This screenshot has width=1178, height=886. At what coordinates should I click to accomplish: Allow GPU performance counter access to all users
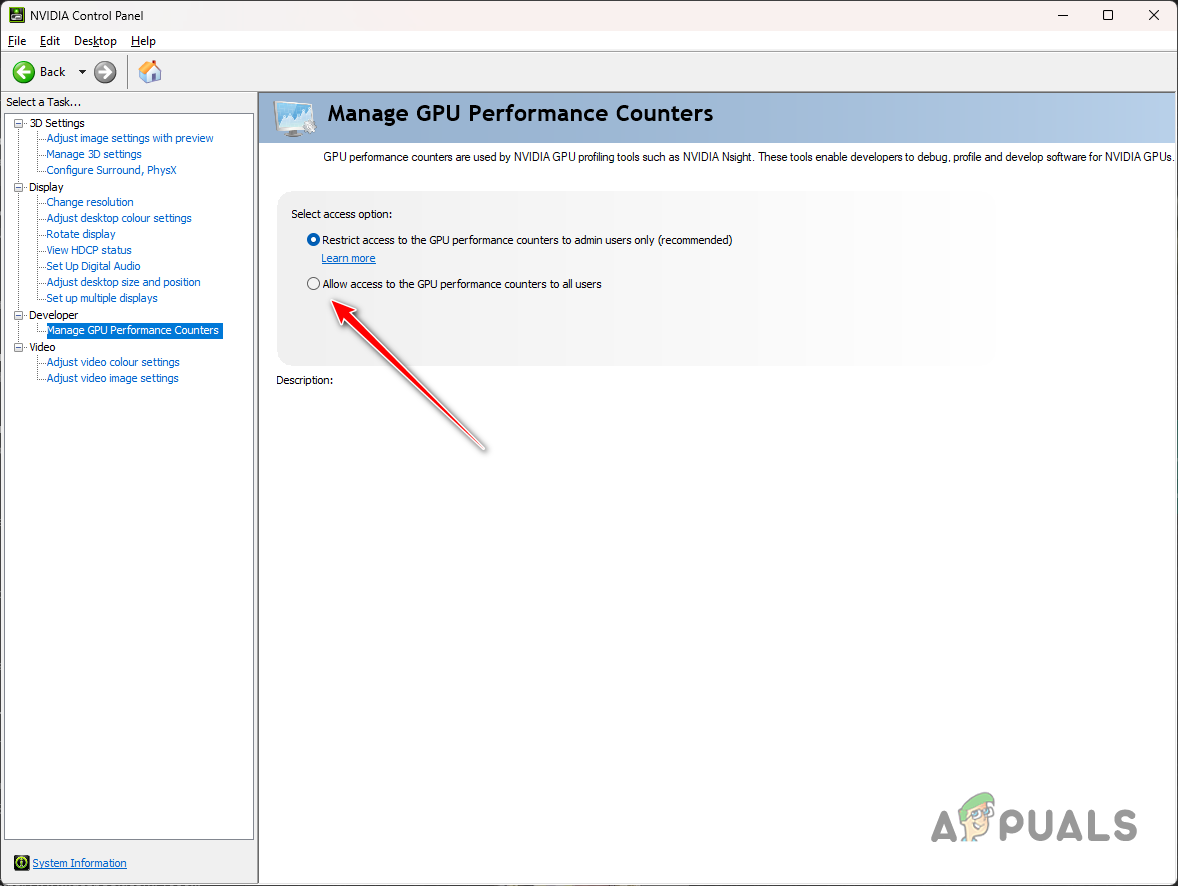(313, 283)
